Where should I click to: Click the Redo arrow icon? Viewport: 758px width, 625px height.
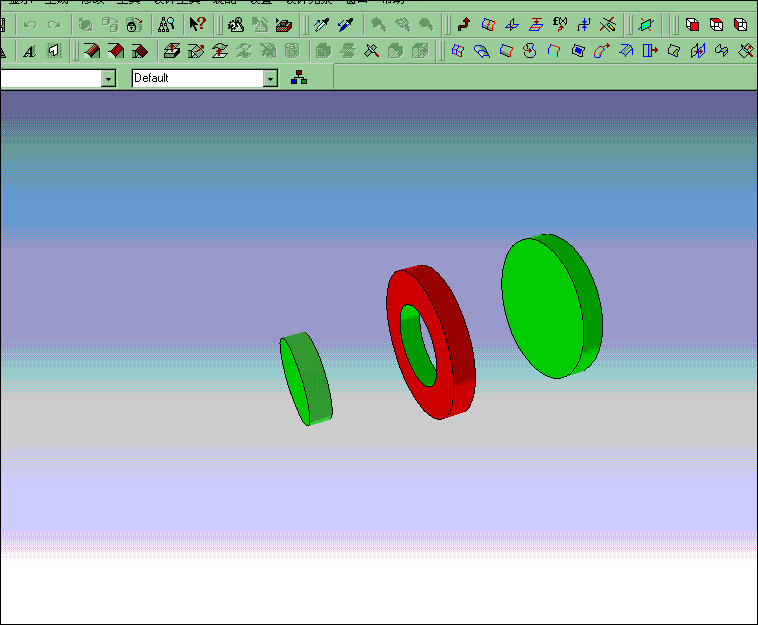54,25
